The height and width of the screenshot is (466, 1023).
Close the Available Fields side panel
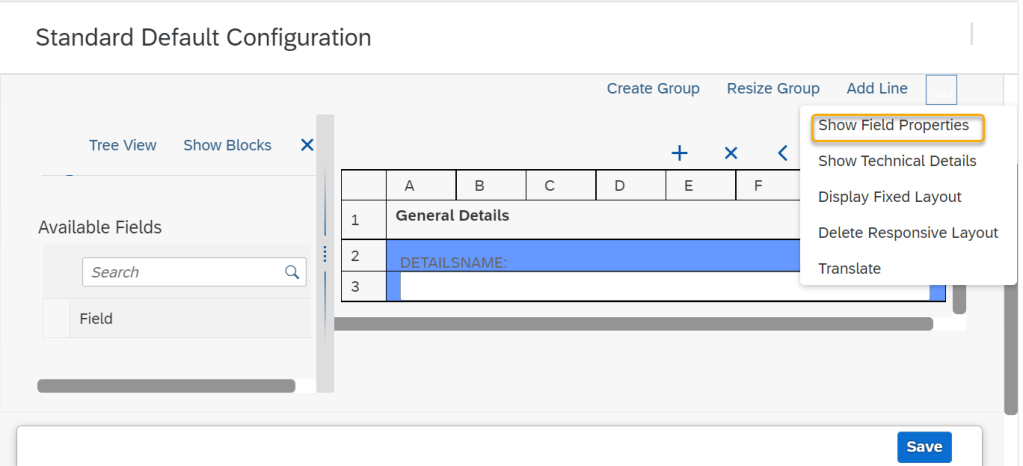coord(307,145)
